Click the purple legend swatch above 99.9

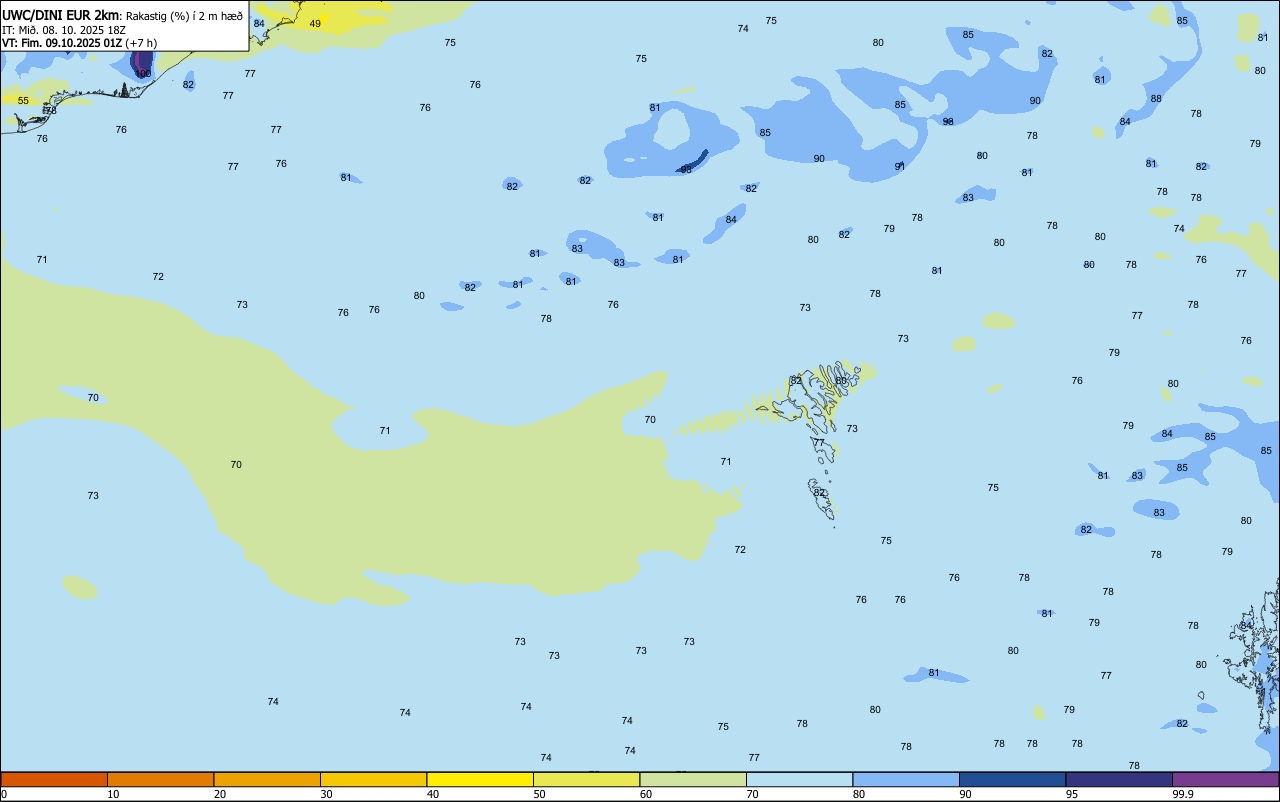1225,779
